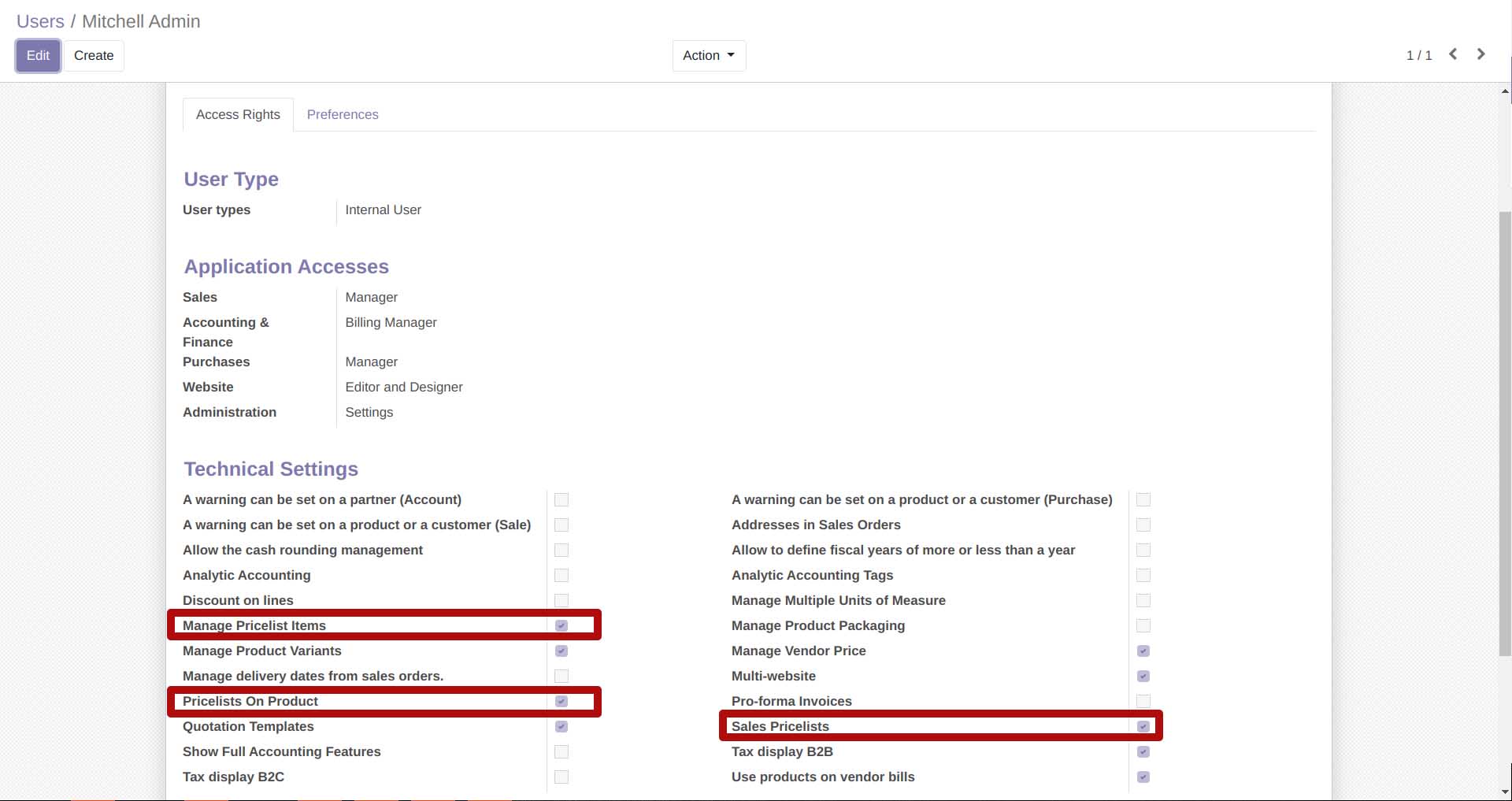Viewport: 1512px width, 801px height.
Task: Toggle the Analytic Accounting Tags checkbox
Action: tap(1143, 575)
